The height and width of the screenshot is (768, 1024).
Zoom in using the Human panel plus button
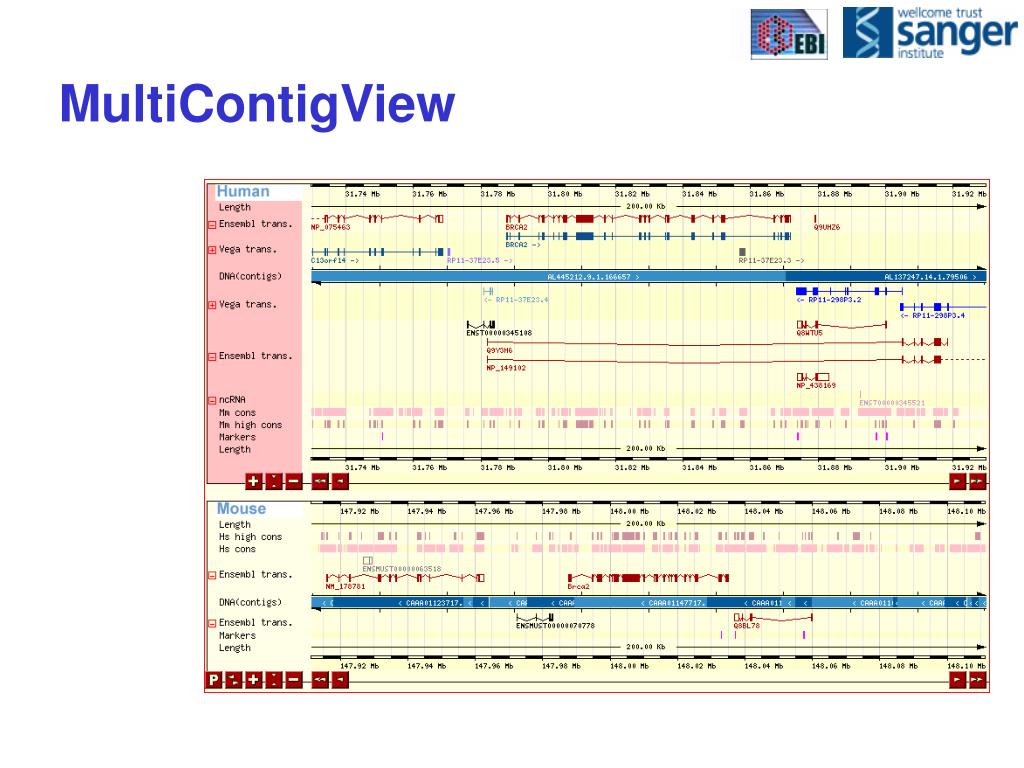[253, 481]
